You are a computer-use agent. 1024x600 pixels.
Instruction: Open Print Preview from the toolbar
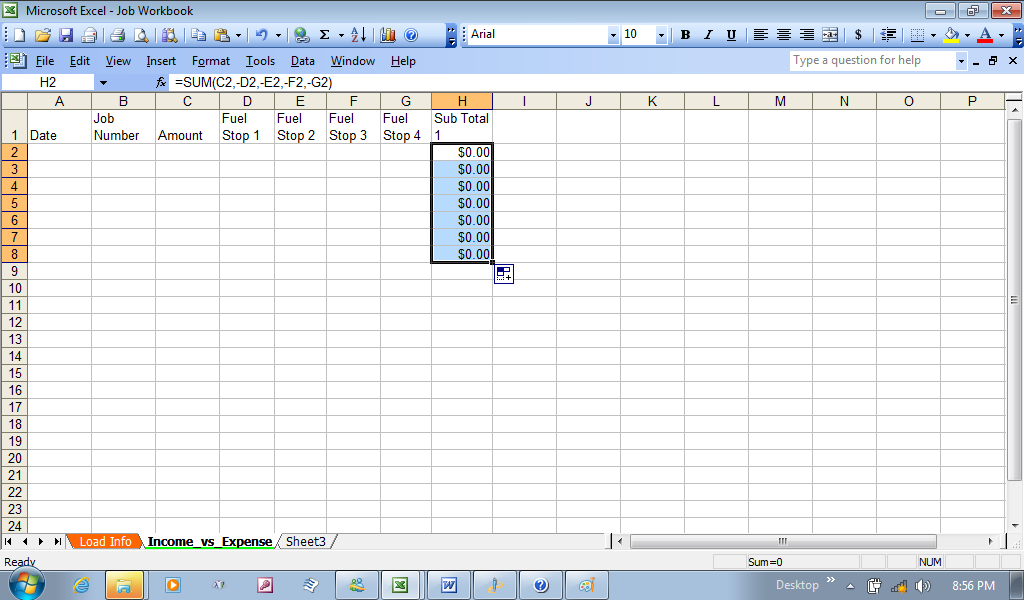(141, 35)
